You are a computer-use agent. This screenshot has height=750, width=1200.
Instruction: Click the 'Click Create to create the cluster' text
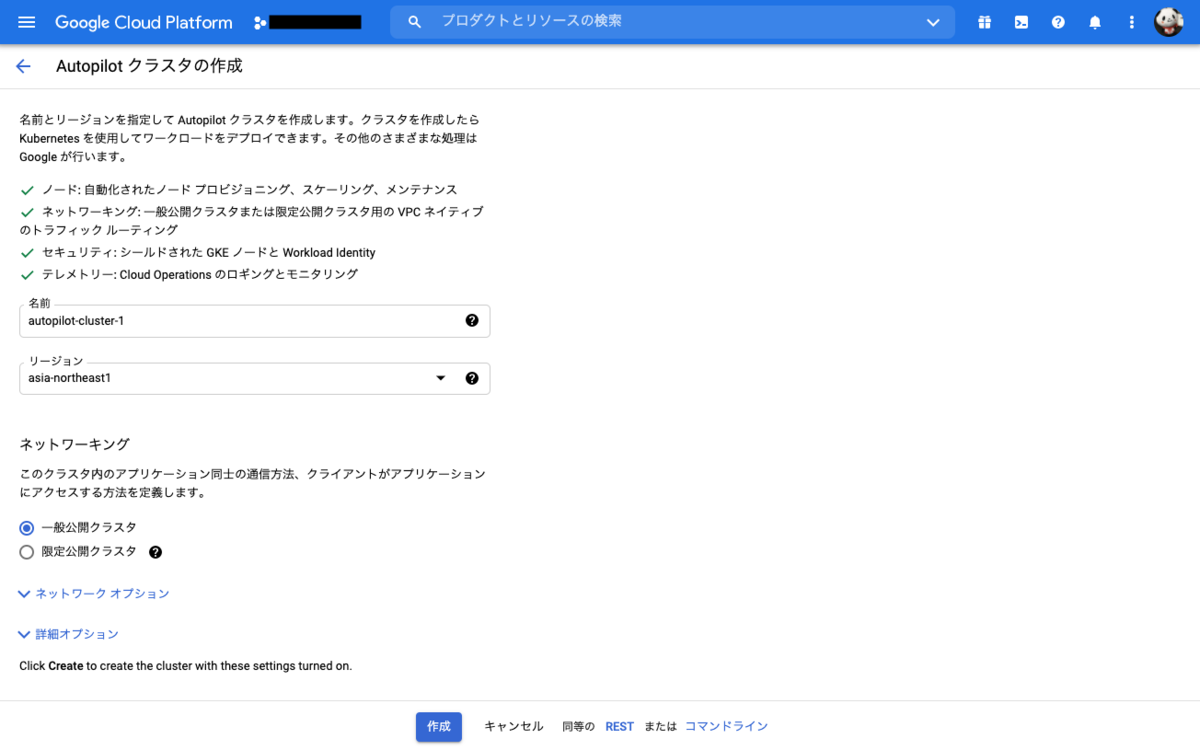[x=186, y=666]
